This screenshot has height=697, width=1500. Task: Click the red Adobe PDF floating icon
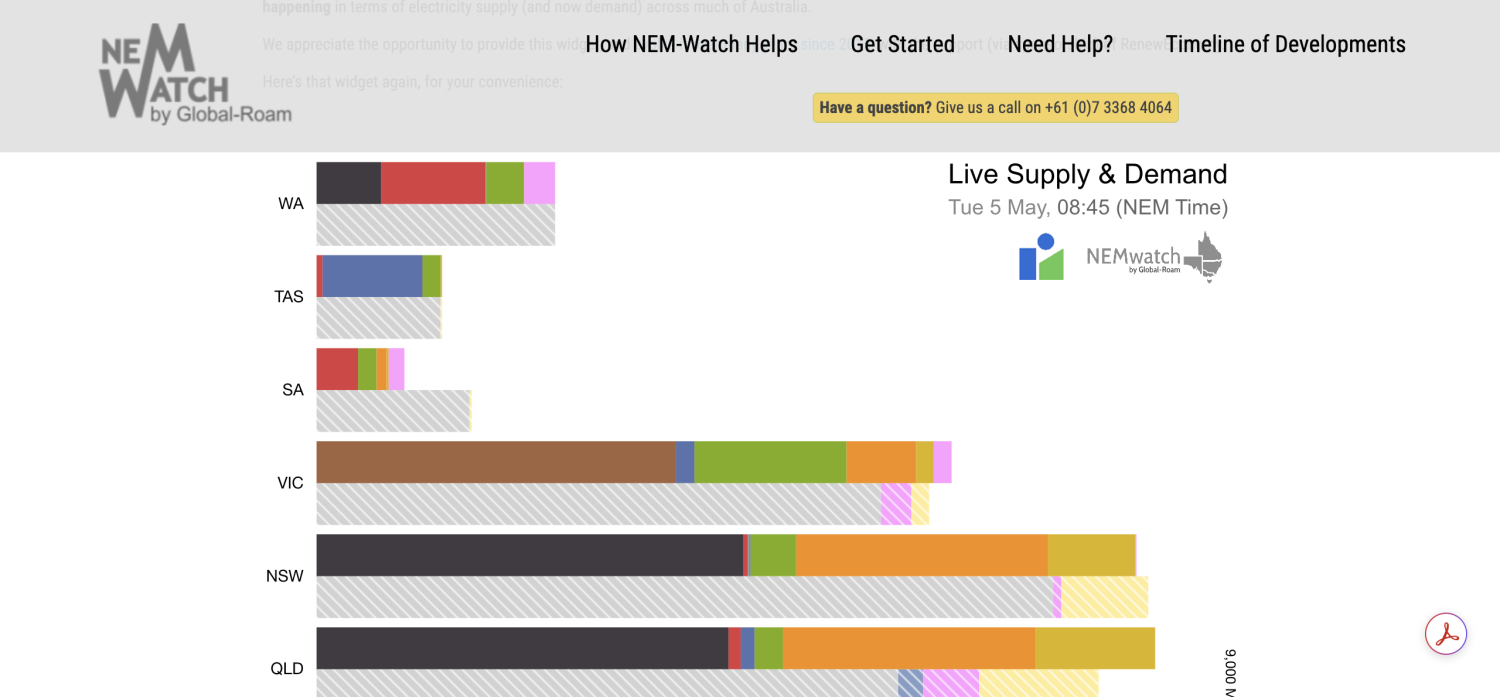click(x=1446, y=634)
